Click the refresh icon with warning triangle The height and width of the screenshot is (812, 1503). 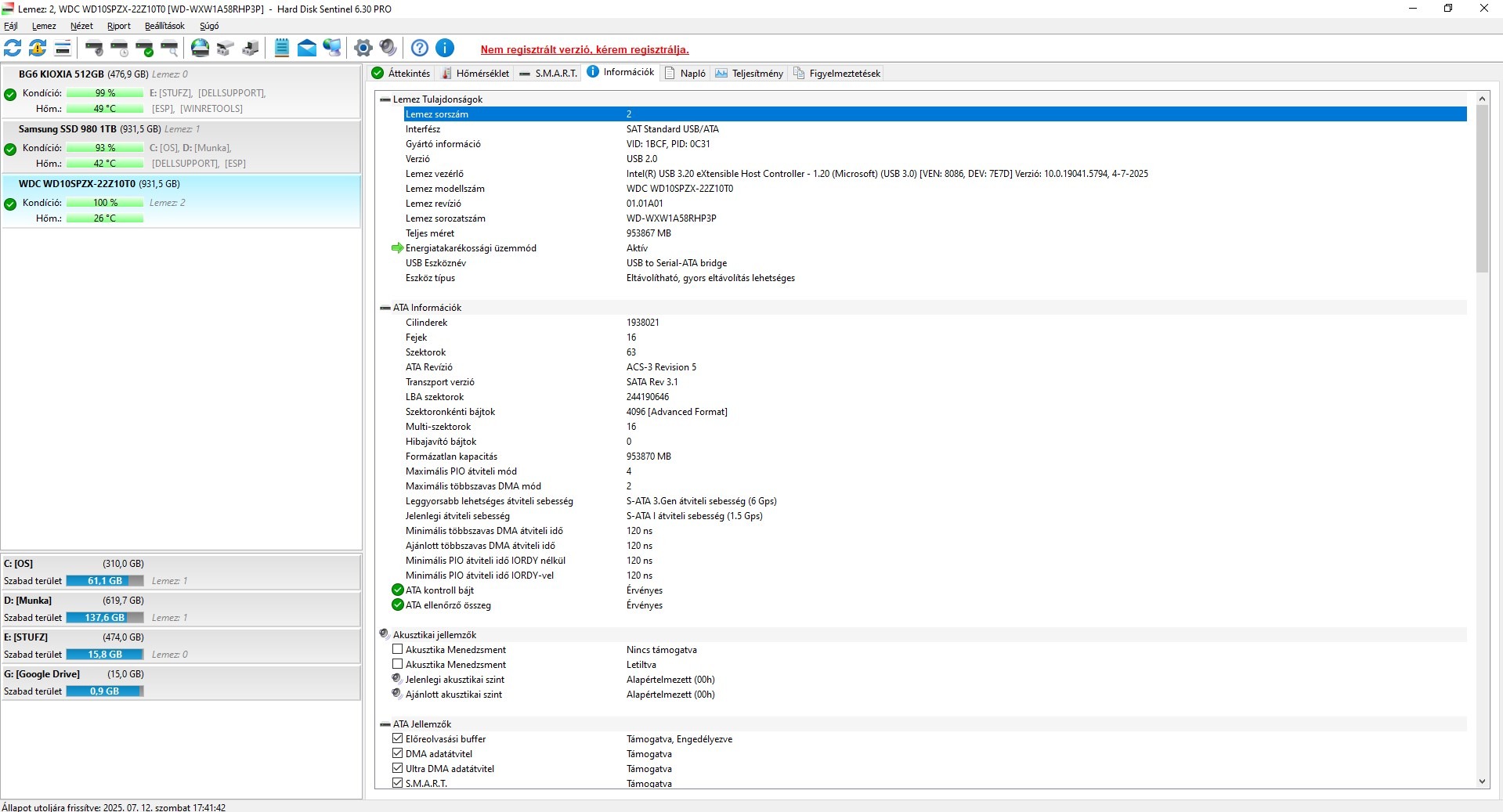coord(38,48)
